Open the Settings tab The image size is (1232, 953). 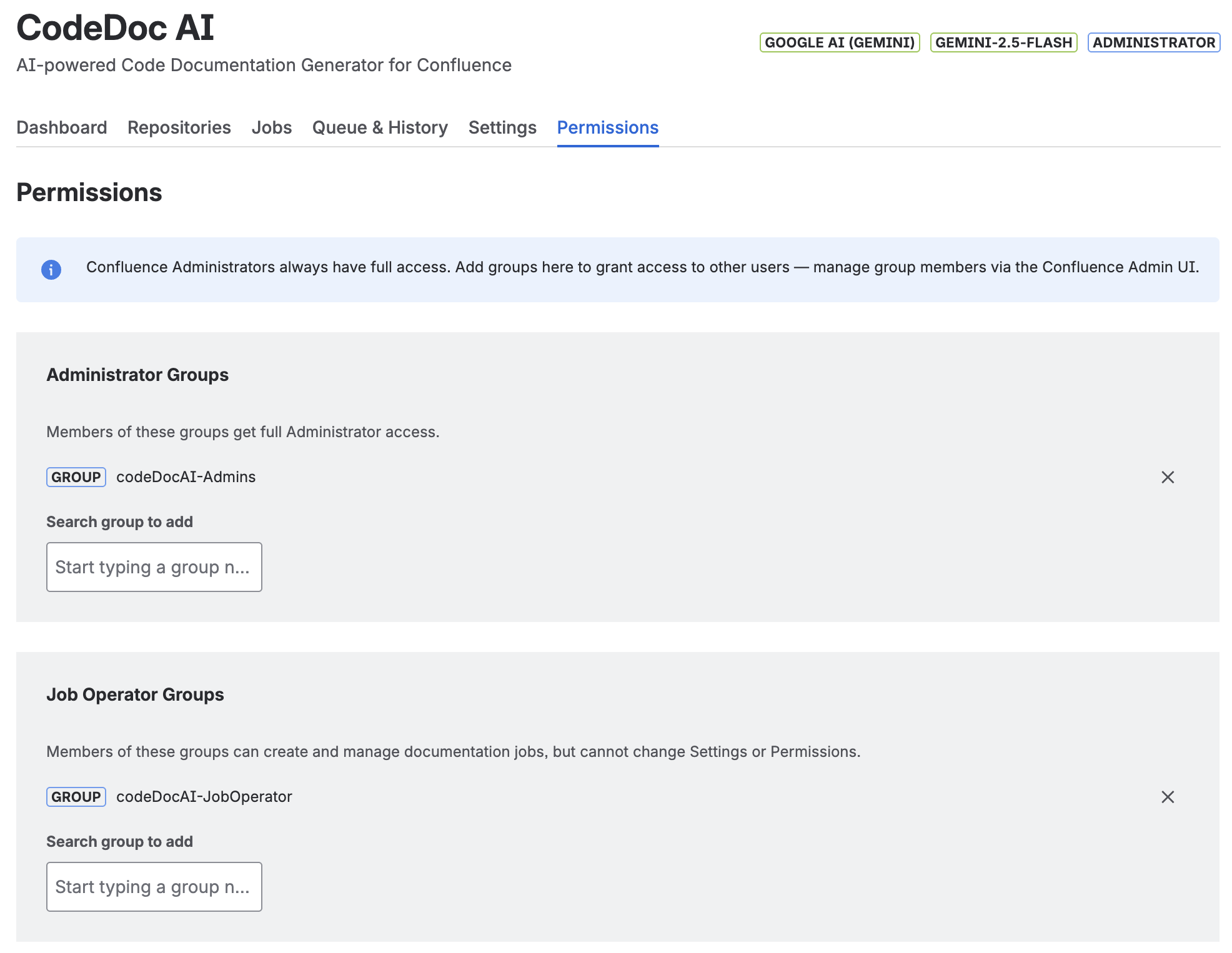point(502,127)
